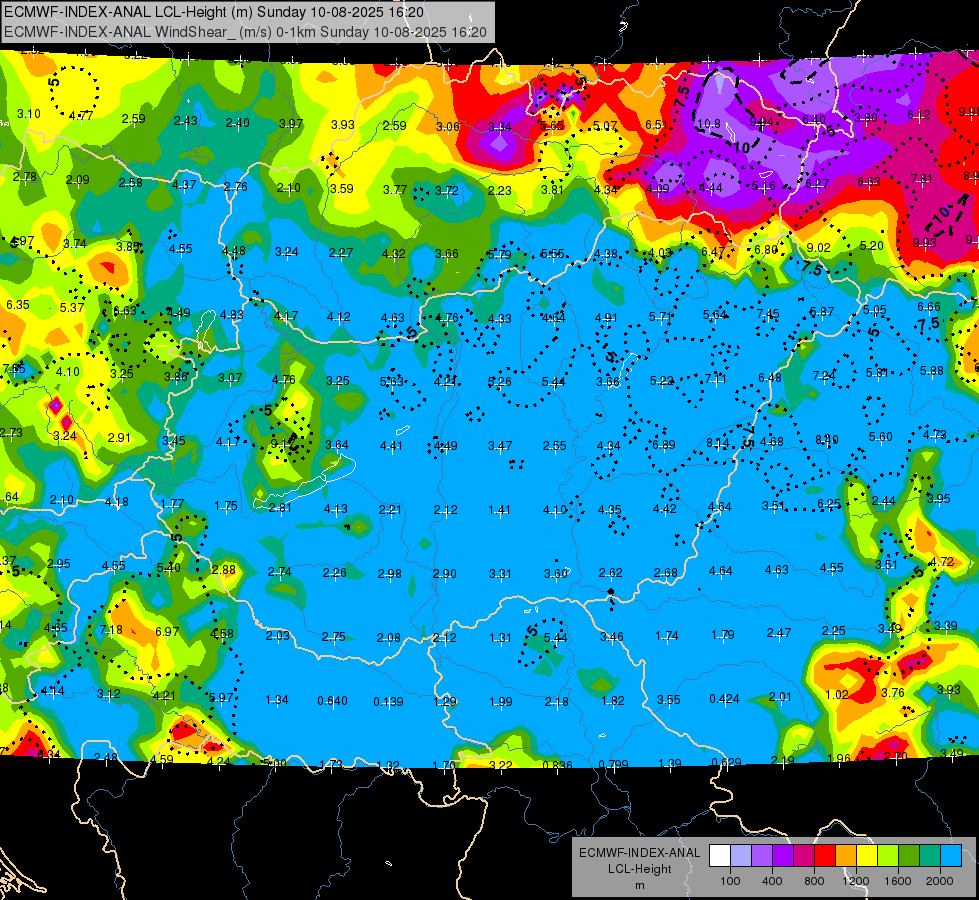This screenshot has height=900, width=979.
Task: Click the wind shear value '0.139'
Action: 388,701
